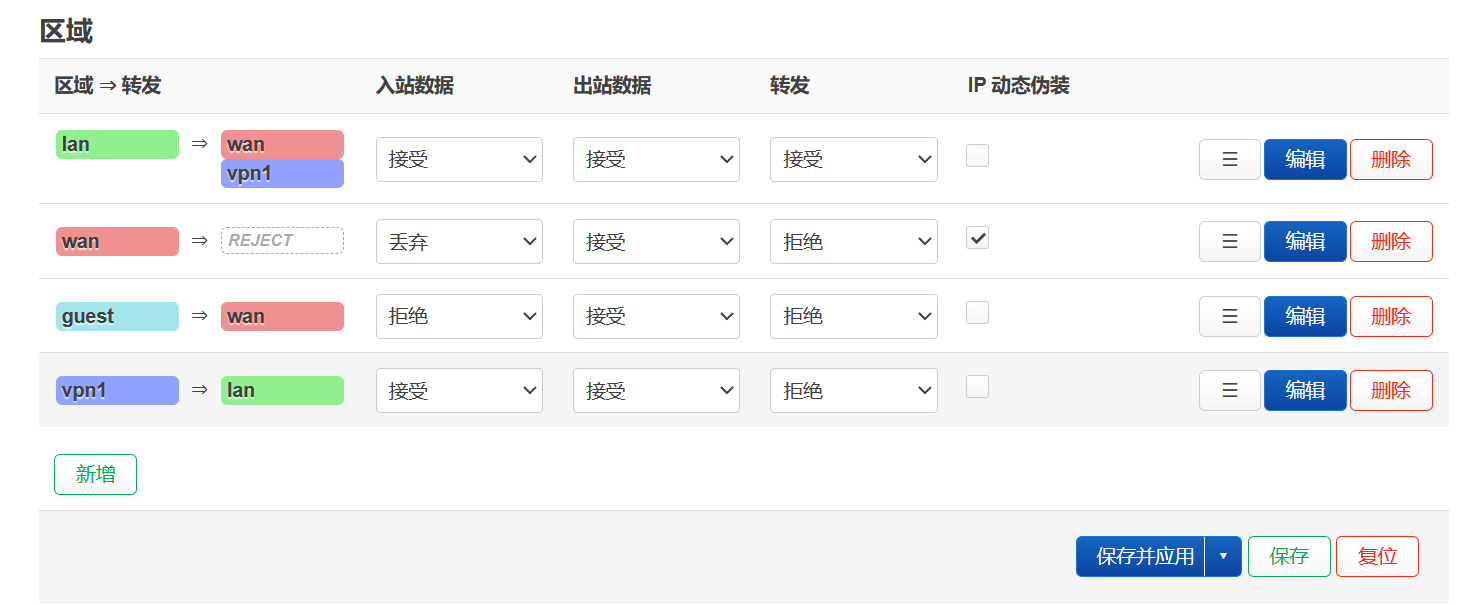Viewport: 1475px width, 605px height.
Task: Click the 区域 ⇒ 转发 column header
Action: [x=107, y=86]
